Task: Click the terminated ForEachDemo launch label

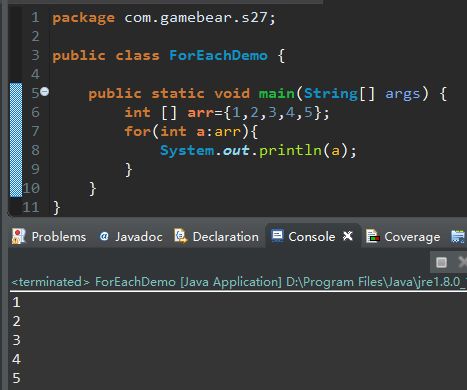Action: [x=238, y=282]
